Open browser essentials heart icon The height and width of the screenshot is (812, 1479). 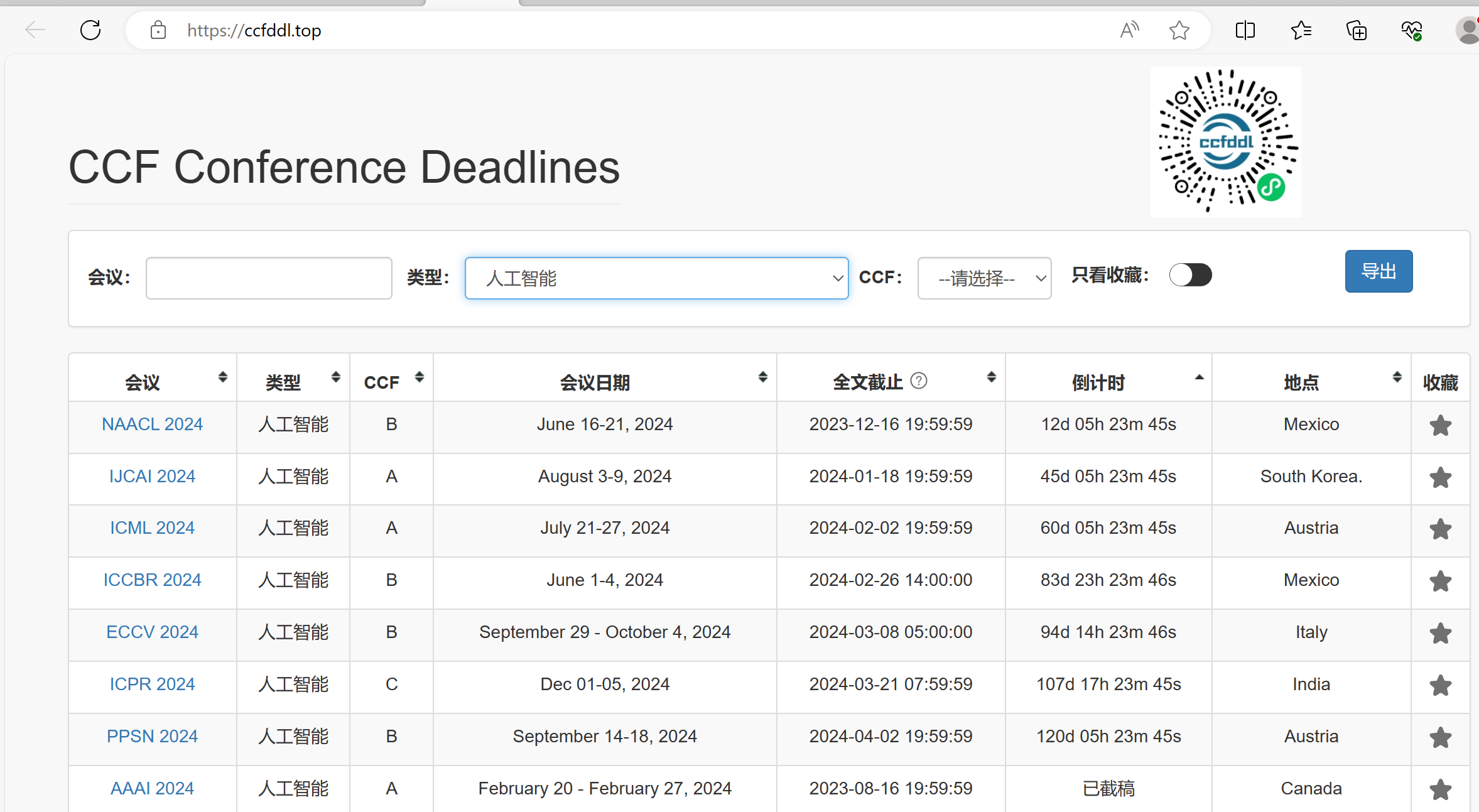[1411, 30]
